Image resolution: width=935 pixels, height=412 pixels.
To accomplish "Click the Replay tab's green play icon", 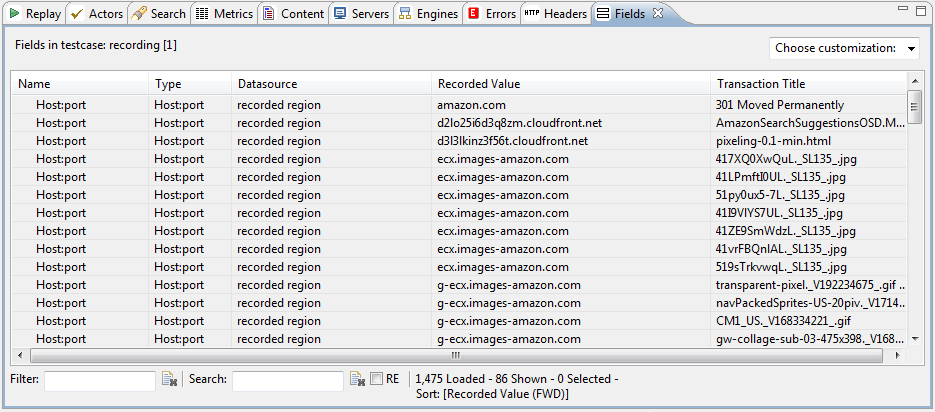I will click(x=14, y=14).
